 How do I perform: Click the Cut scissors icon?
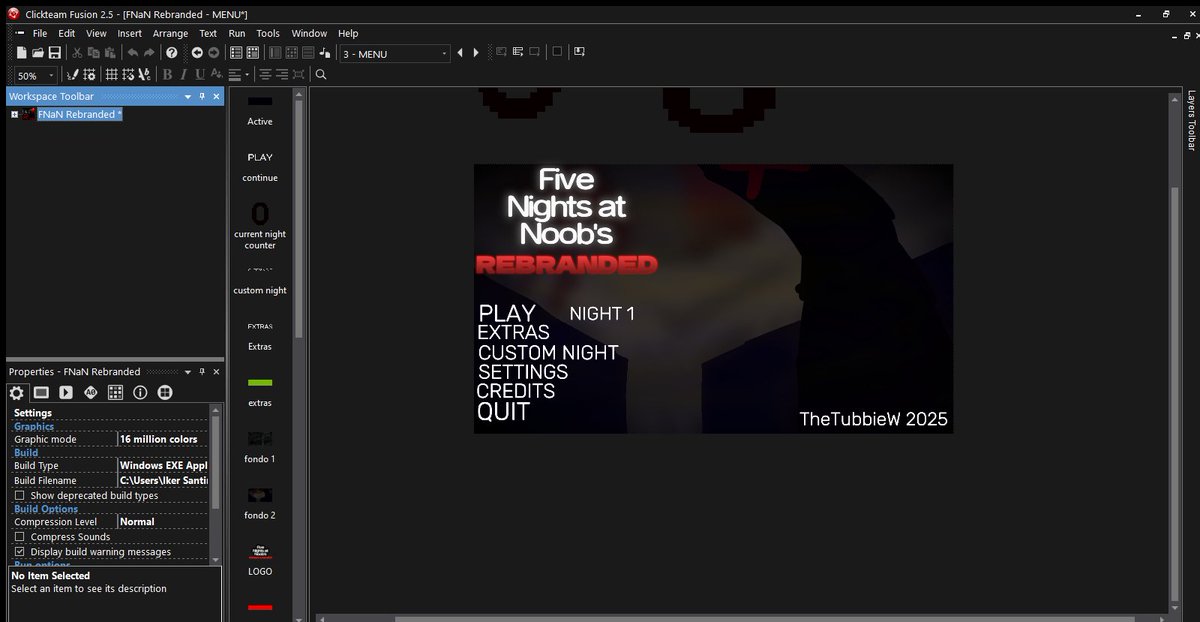[77, 53]
